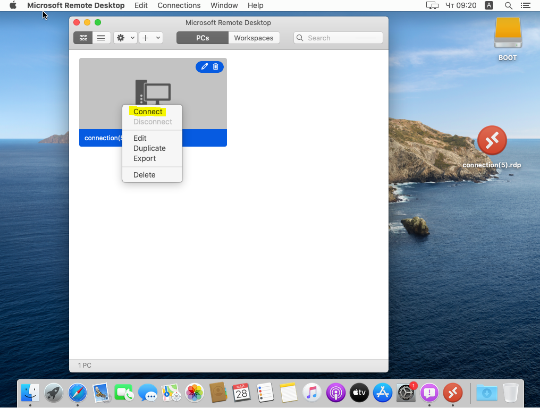Screen dimensions: 540x408
Task: Open the Notification Center icon
Action: [x=525, y=6]
